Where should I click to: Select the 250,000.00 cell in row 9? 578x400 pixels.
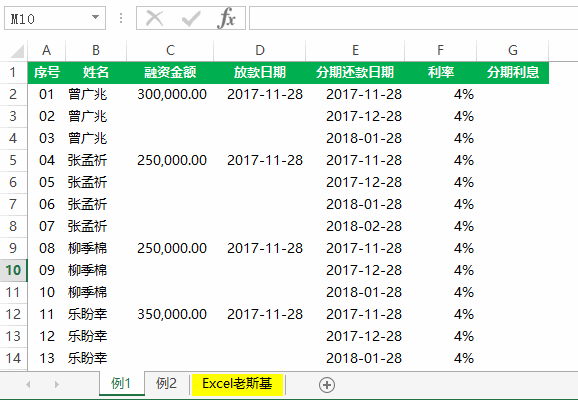tap(170, 248)
